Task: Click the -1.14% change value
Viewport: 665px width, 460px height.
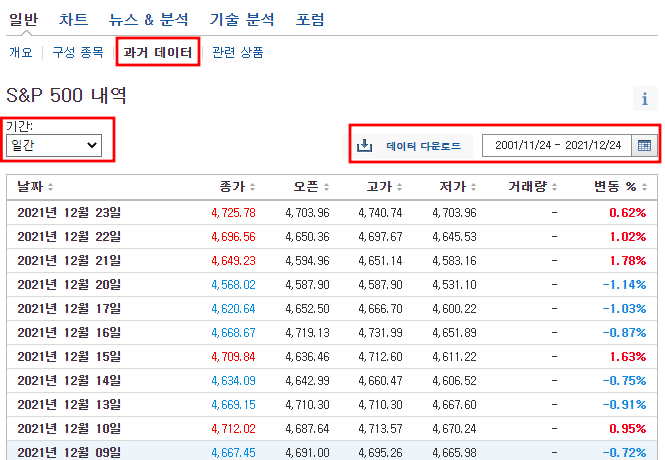Action: 624,284
